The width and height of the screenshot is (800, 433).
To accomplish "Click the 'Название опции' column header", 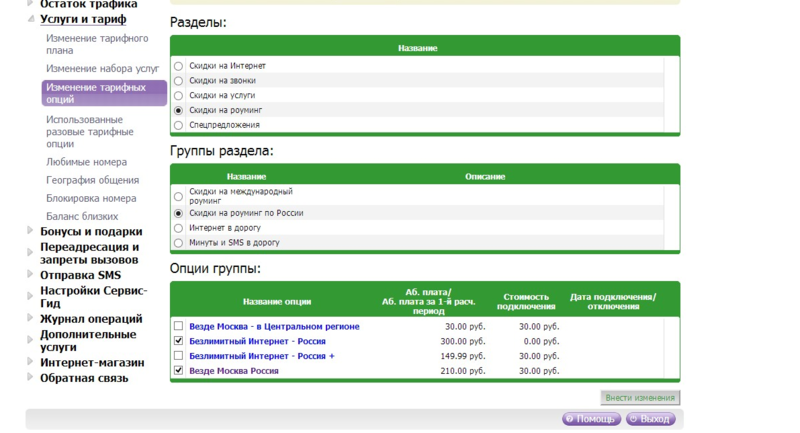I will (x=277, y=302).
